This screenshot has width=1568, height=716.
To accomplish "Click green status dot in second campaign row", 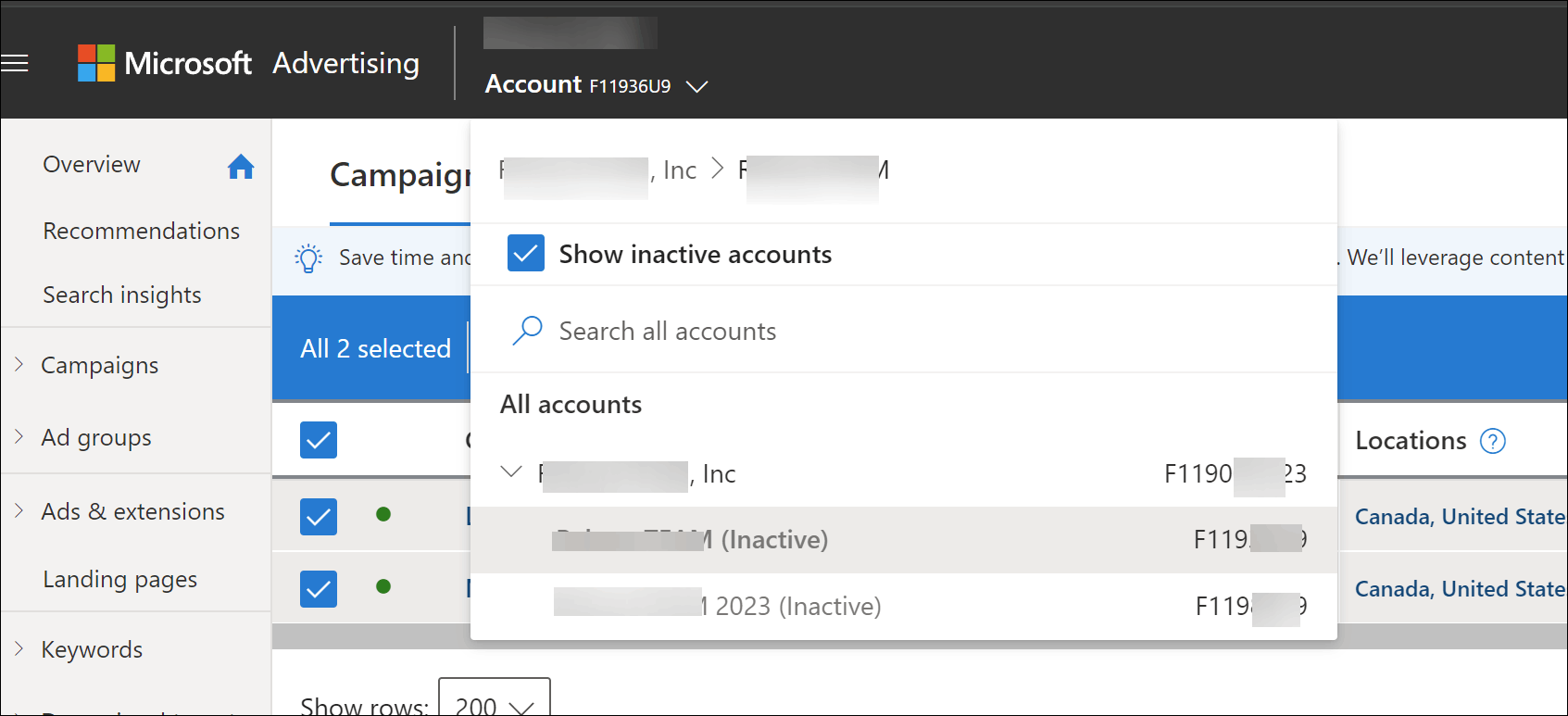I will coord(383,586).
